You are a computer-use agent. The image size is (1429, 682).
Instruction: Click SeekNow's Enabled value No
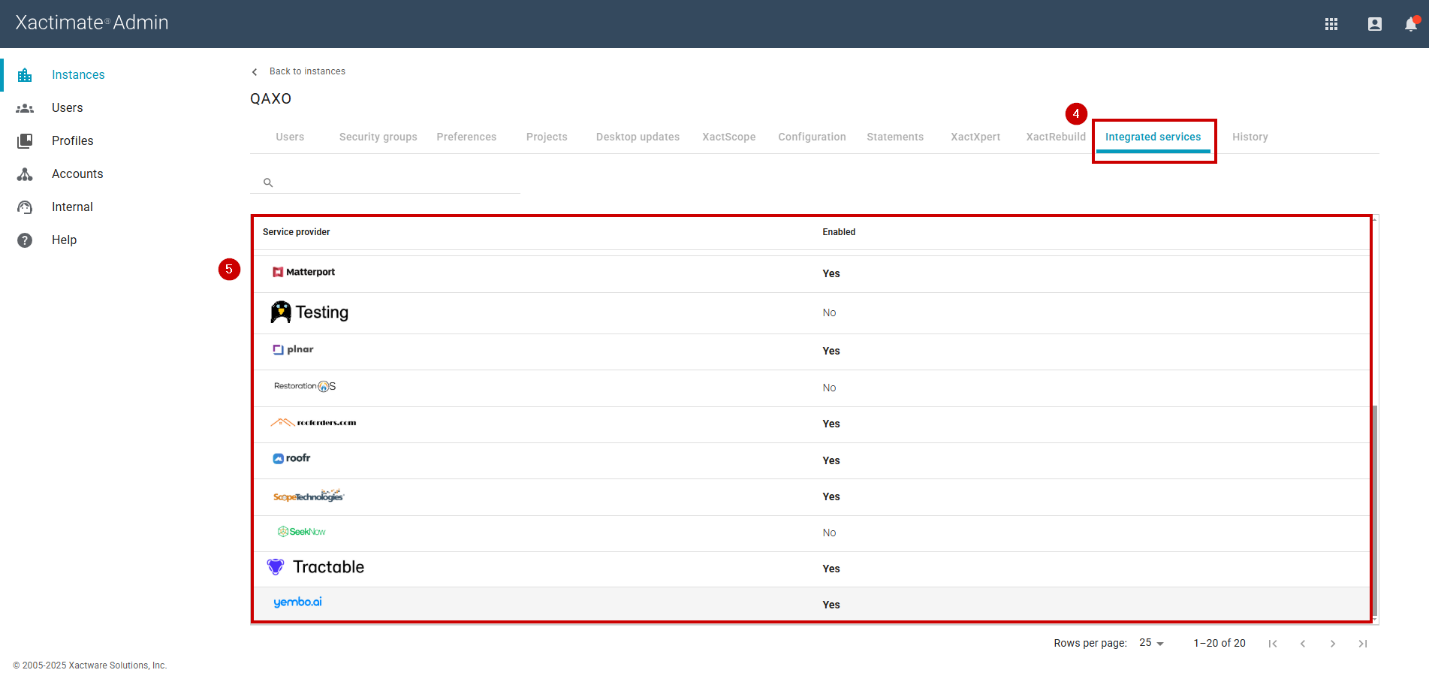coord(829,533)
